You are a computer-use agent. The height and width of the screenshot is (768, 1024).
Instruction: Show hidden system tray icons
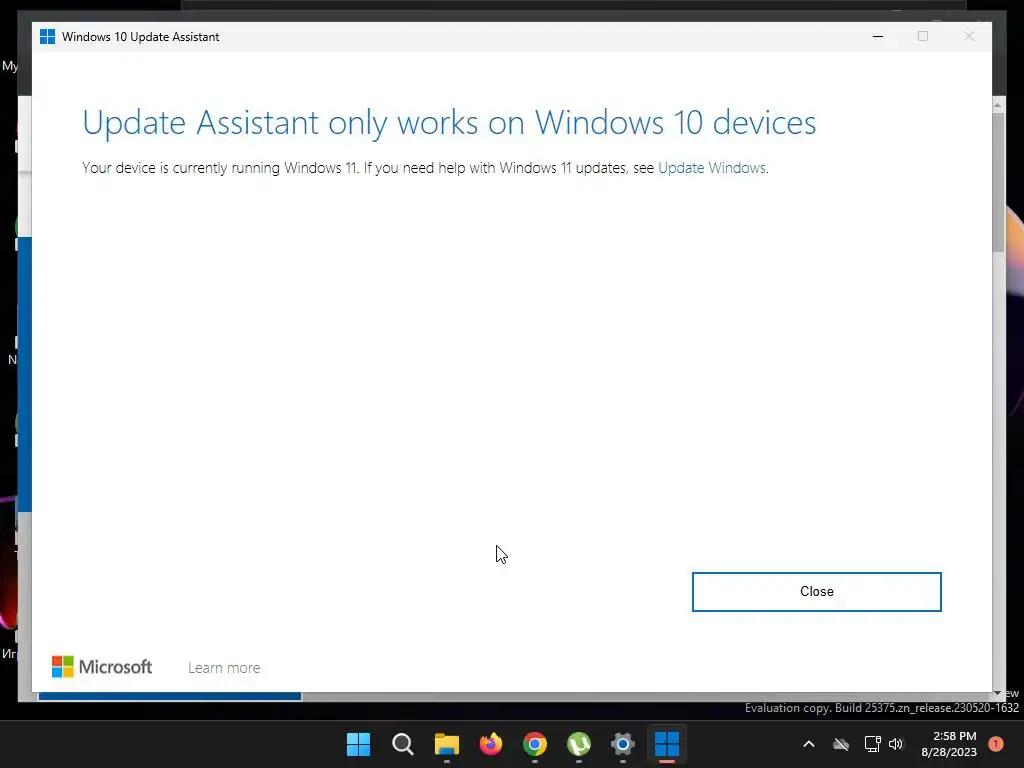pos(808,744)
